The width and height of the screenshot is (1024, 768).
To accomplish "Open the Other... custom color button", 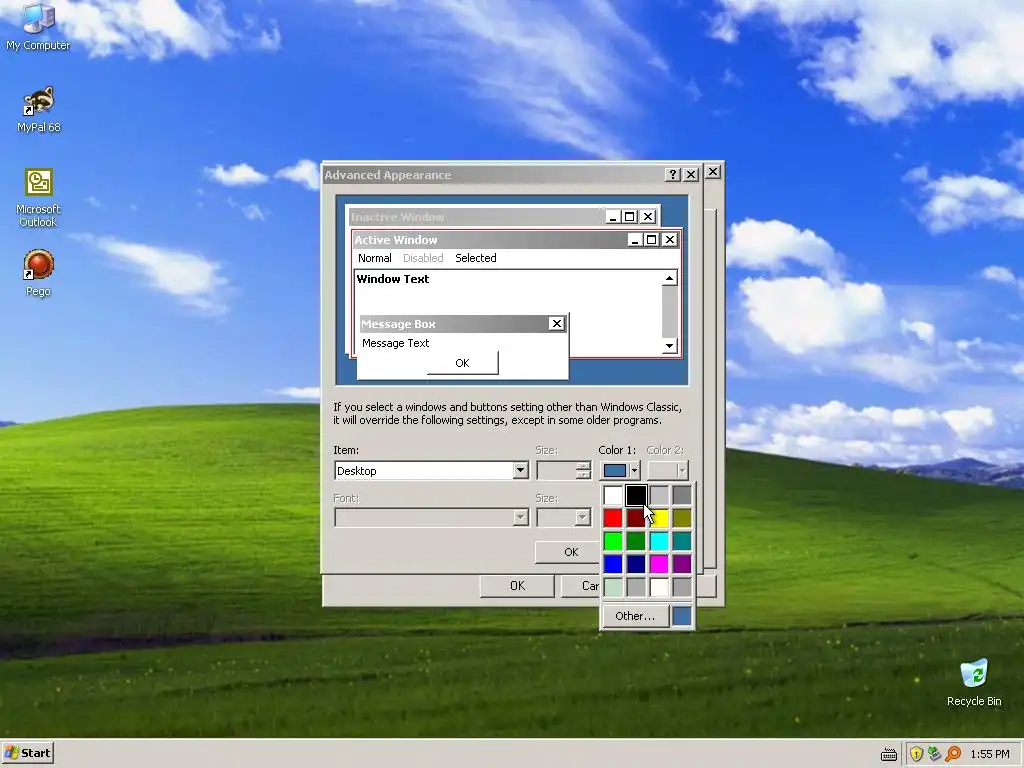I will tap(635, 616).
